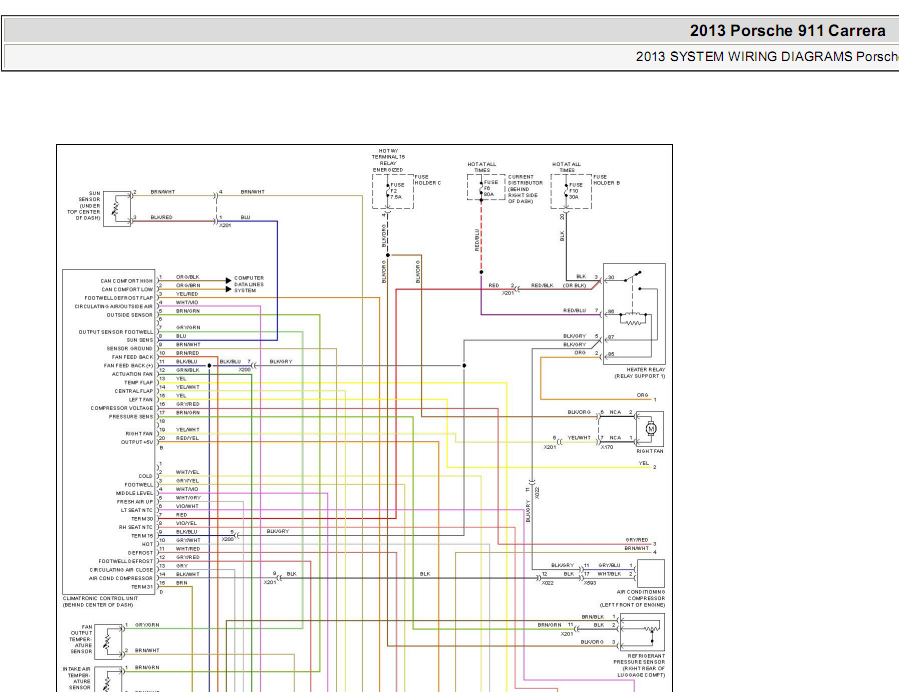Select the 'TERM 30' pin label
Viewport: 899px width, 692px height.
pos(142,519)
